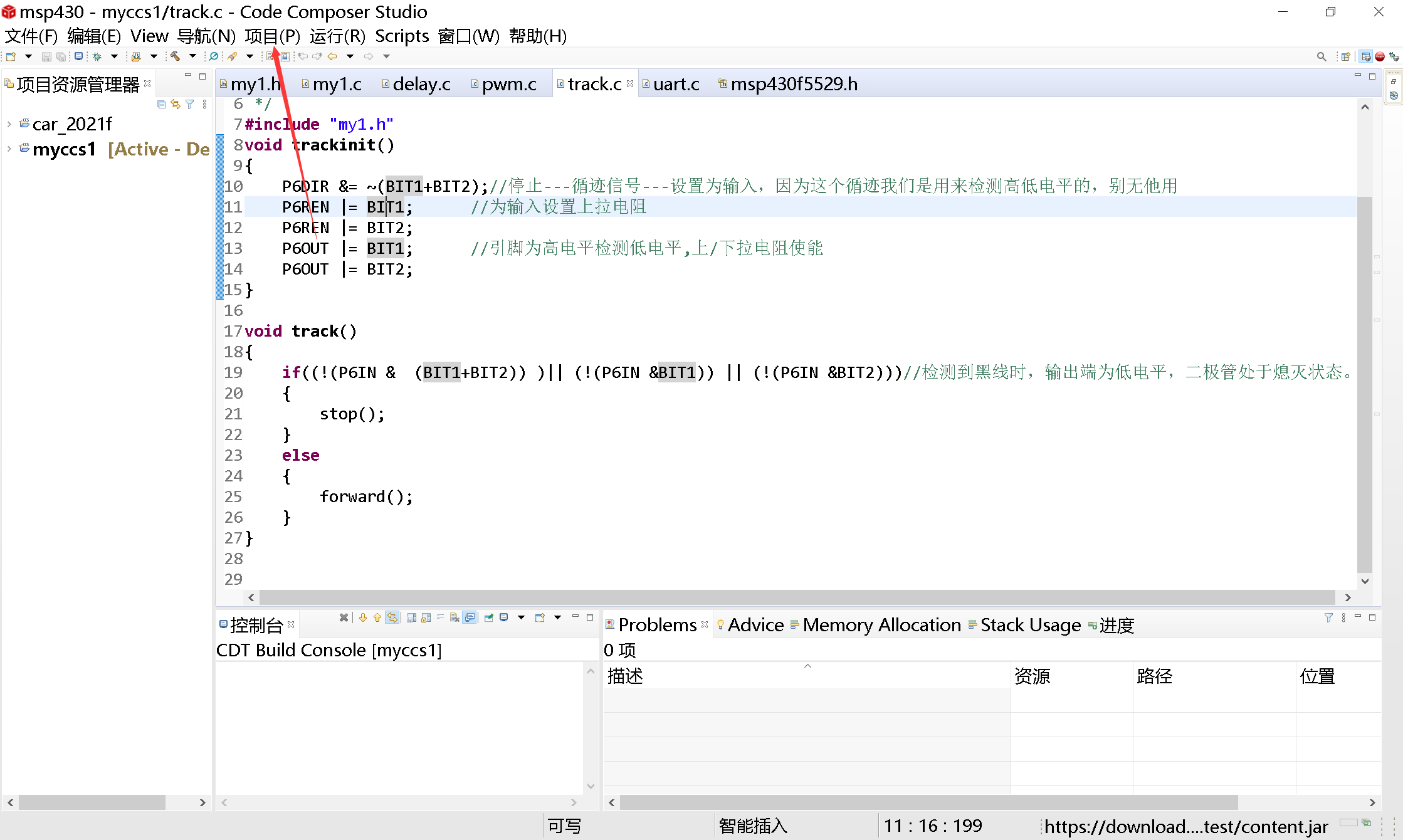Expand the car_2021f project node
The height and width of the screenshot is (840, 1403).
(9, 123)
